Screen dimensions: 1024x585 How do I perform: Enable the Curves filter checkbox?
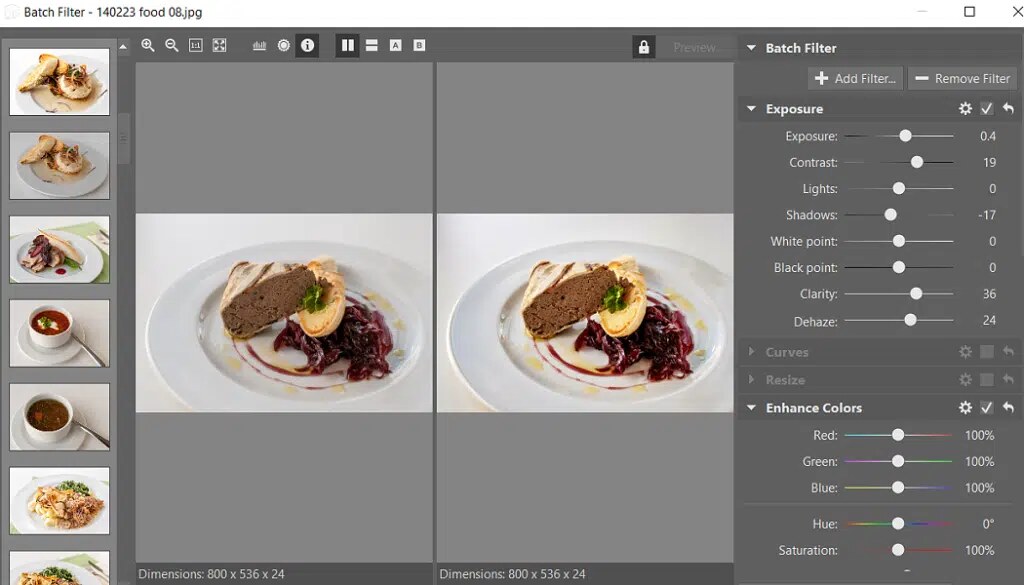tap(987, 352)
